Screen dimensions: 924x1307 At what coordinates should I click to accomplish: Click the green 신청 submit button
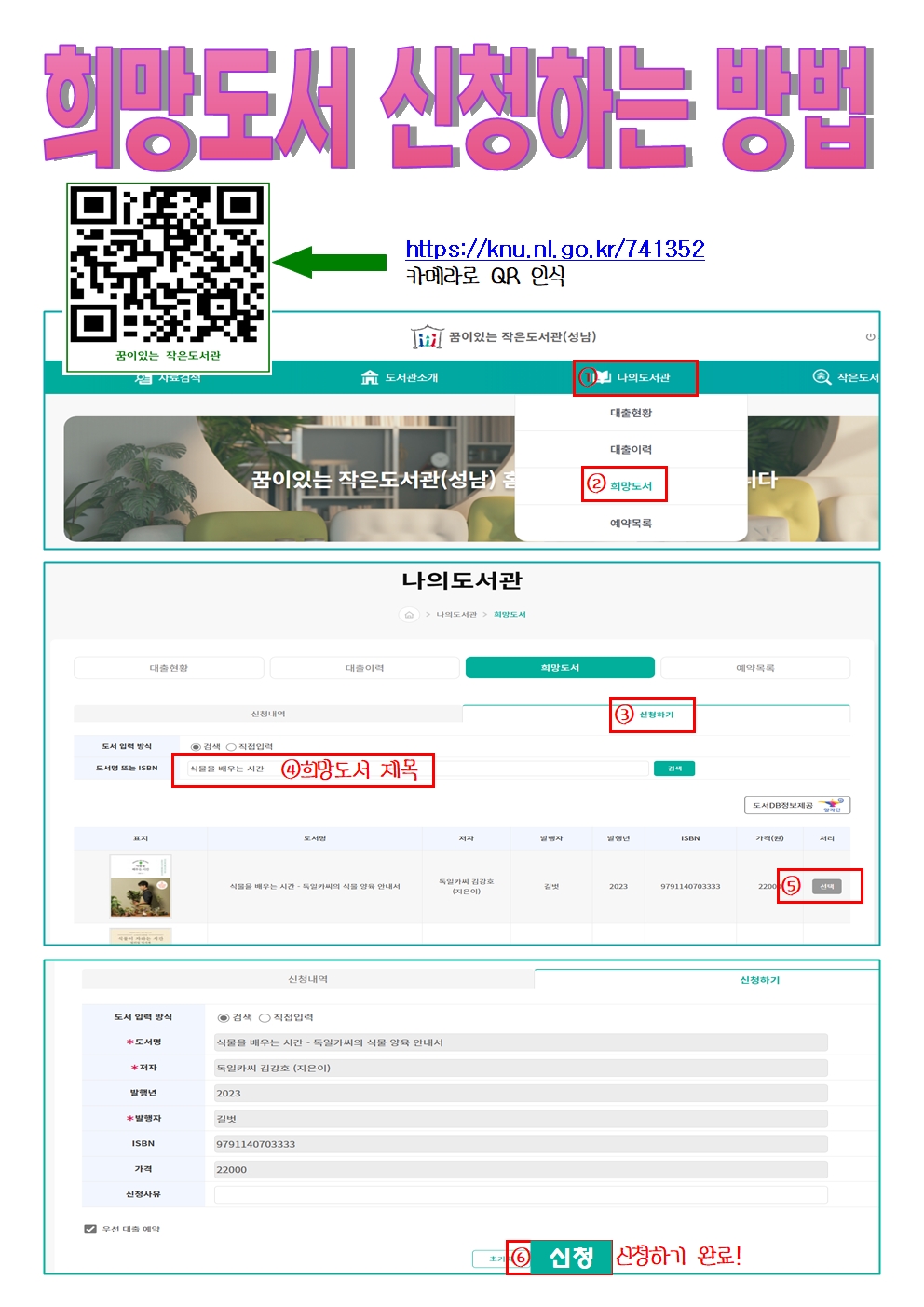571,1258
